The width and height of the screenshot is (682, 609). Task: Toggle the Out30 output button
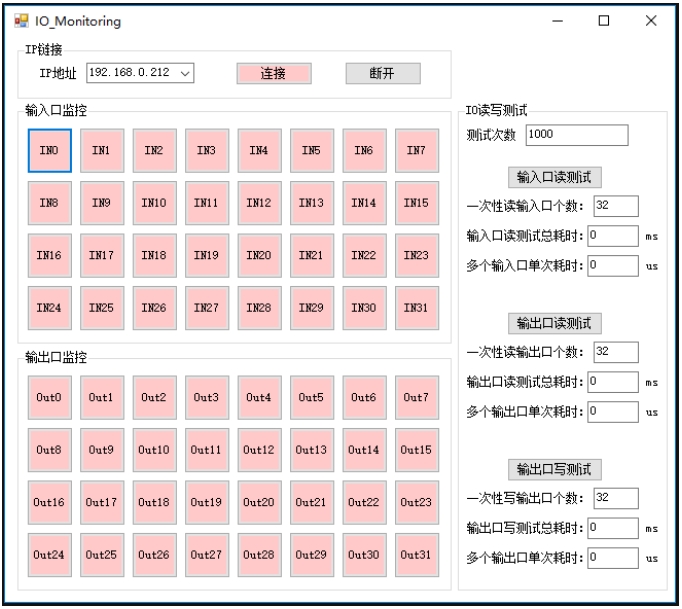(364, 555)
